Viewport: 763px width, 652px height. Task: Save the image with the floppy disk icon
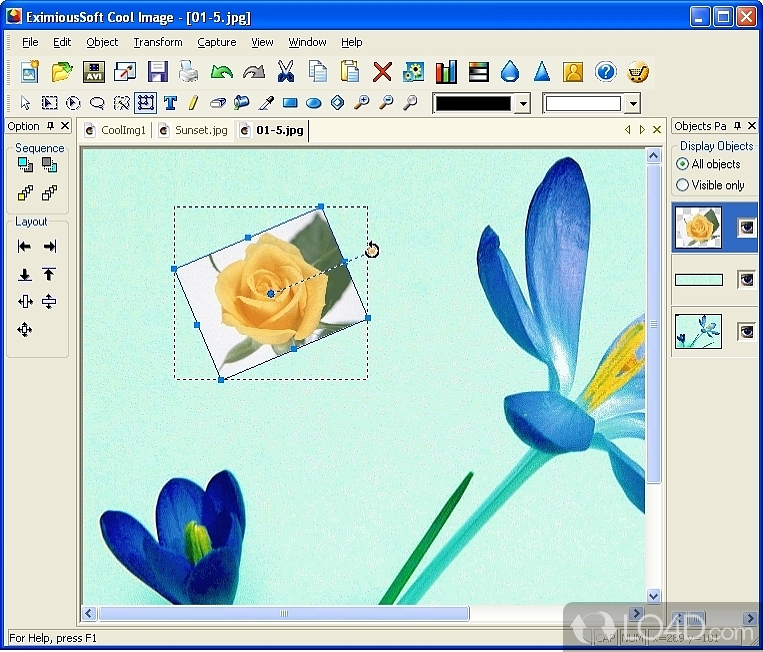[x=158, y=72]
